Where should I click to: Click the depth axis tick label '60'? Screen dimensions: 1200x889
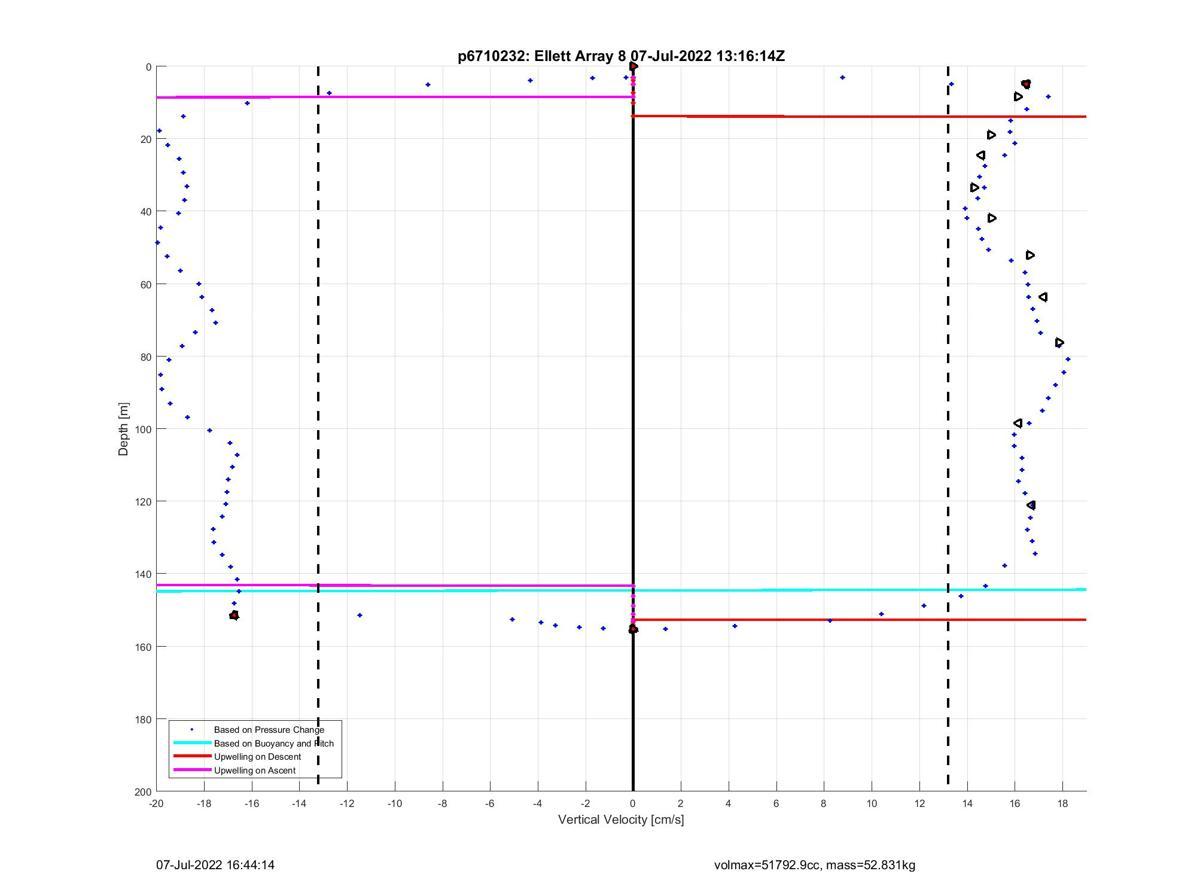pyautogui.click(x=145, y=284)
